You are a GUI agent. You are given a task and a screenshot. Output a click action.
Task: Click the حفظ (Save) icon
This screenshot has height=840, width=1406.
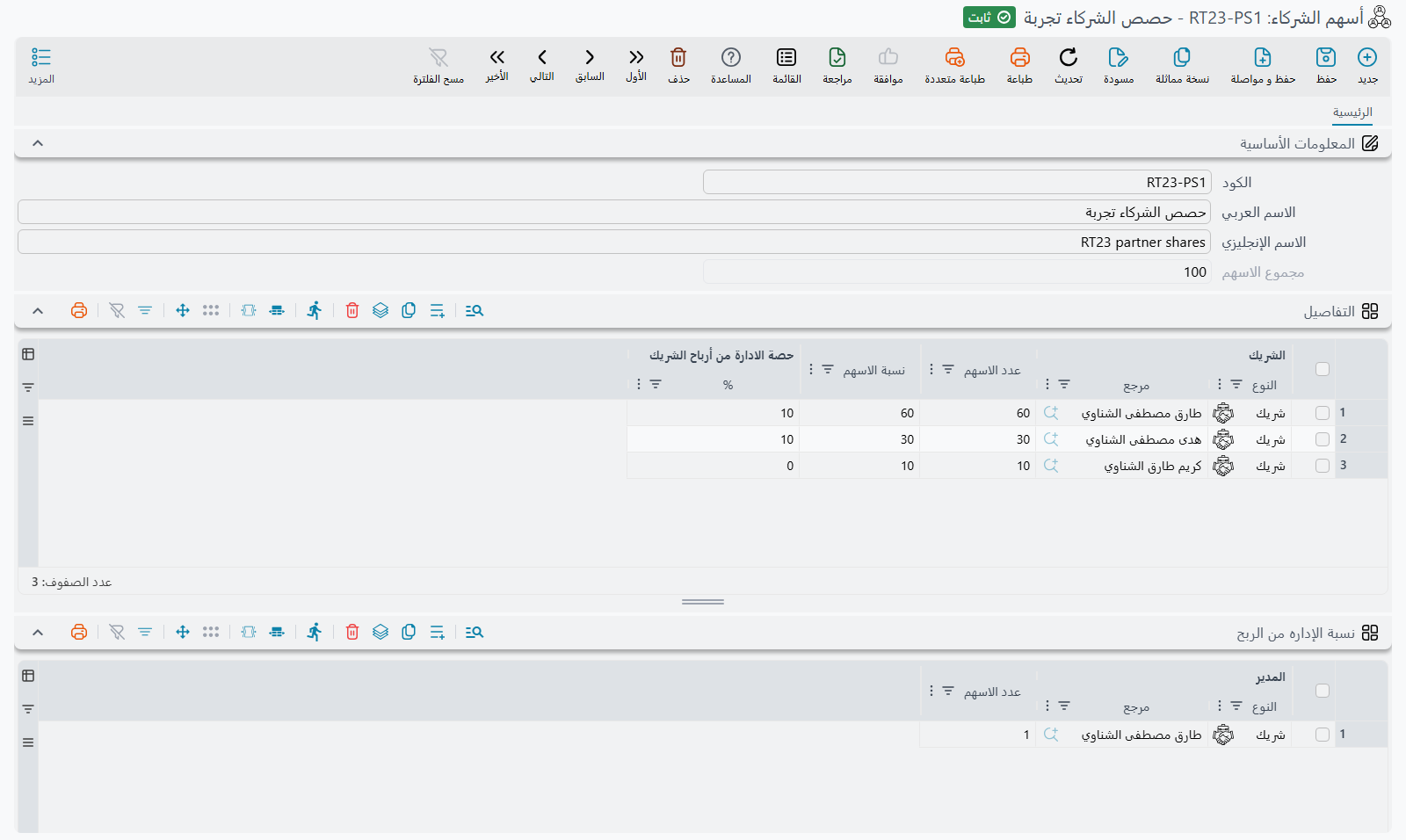[x=1326, y=58]
